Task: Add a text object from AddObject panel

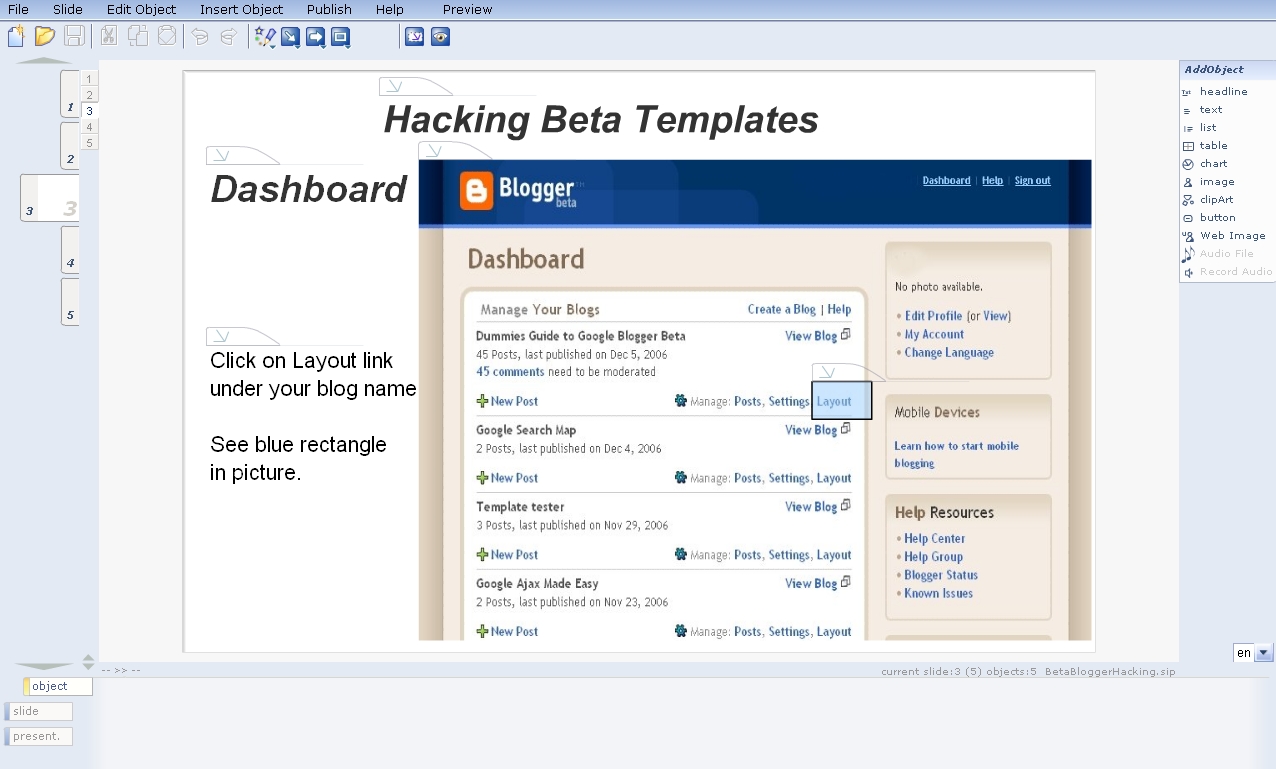Action: pyautogui.click(x=1210, y=109)
